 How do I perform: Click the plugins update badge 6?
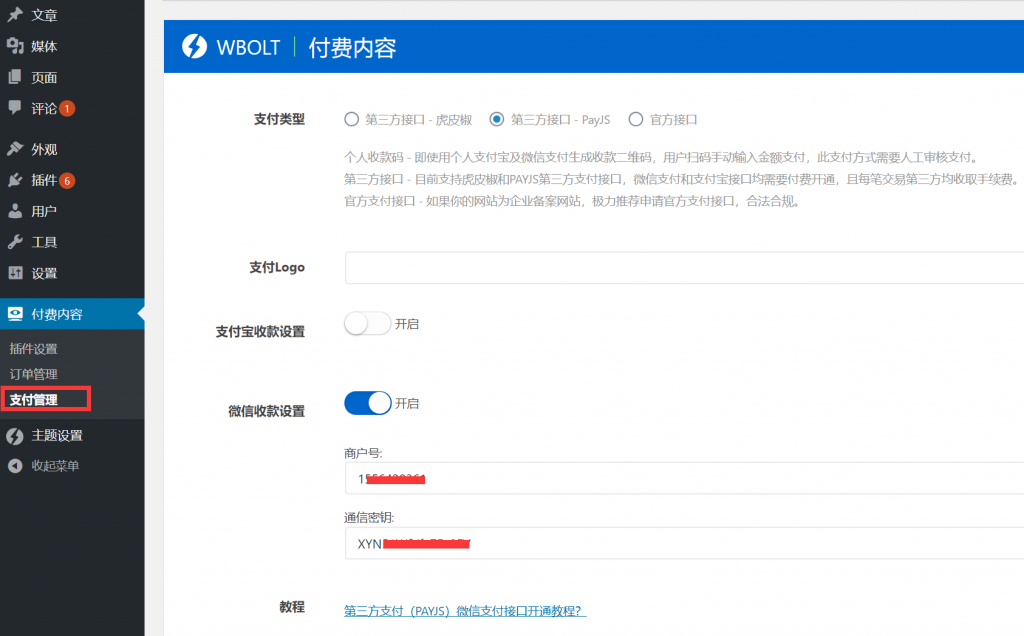click(x=67, y=181)
